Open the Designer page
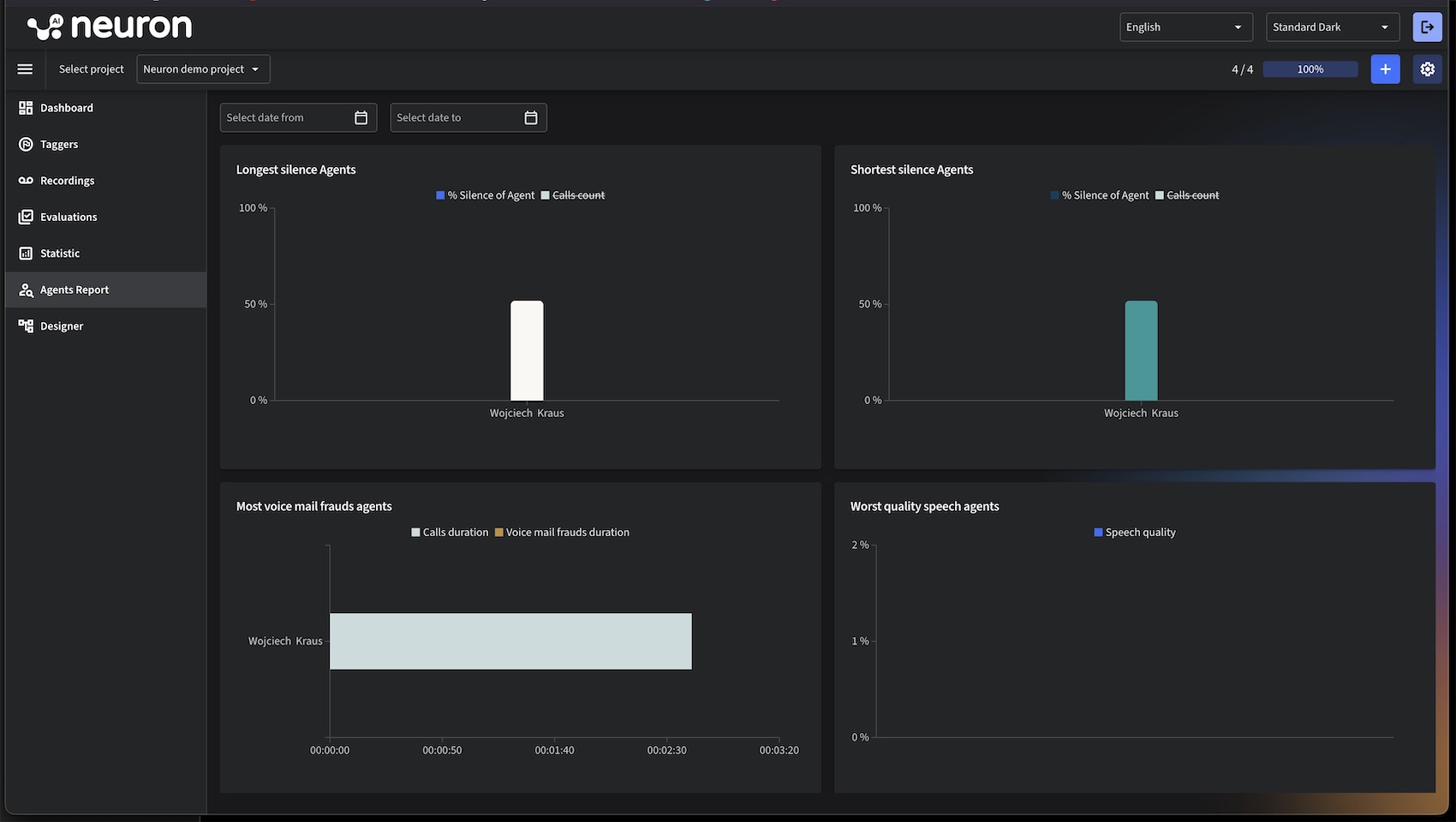This screenshot has height=822, width=1456. point(62,326)
